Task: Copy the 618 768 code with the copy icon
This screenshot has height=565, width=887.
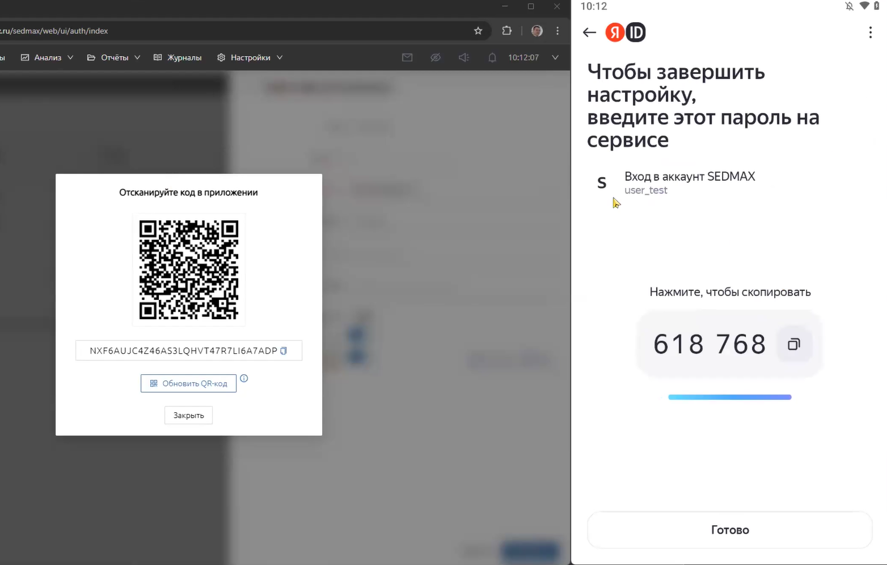Action: [x=794, y=344]
